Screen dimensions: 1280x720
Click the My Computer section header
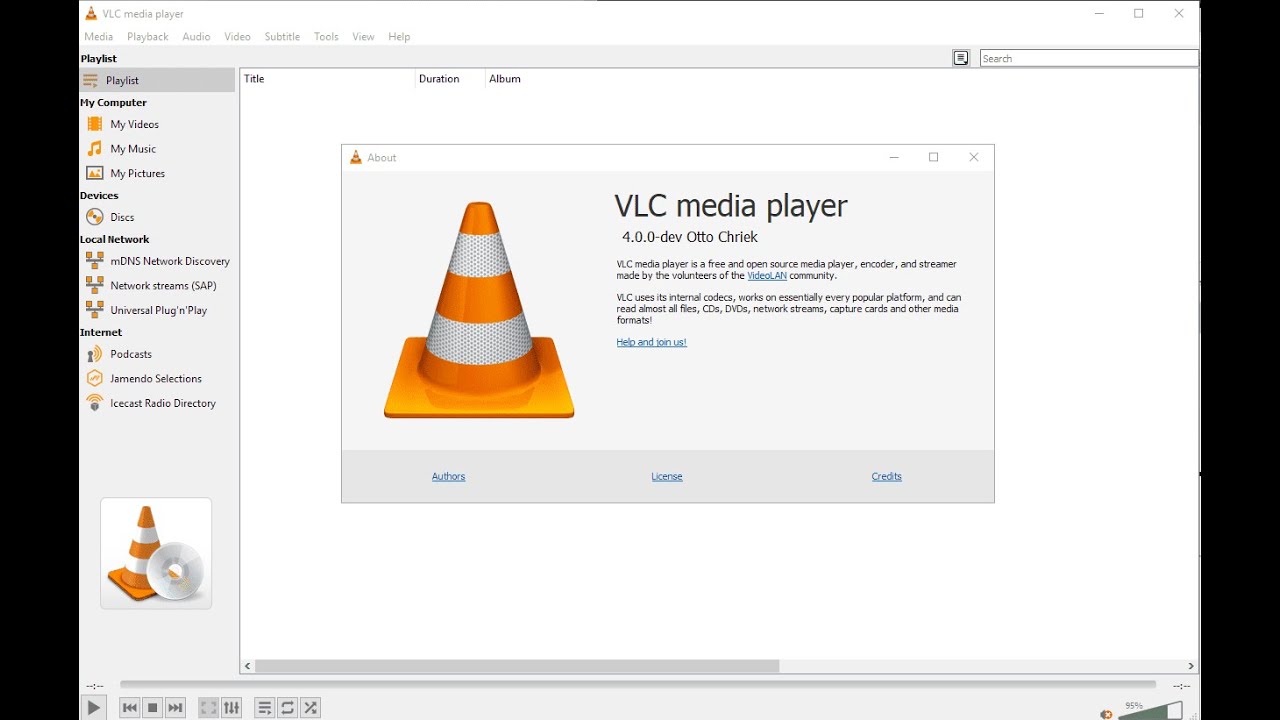(113, 102)
